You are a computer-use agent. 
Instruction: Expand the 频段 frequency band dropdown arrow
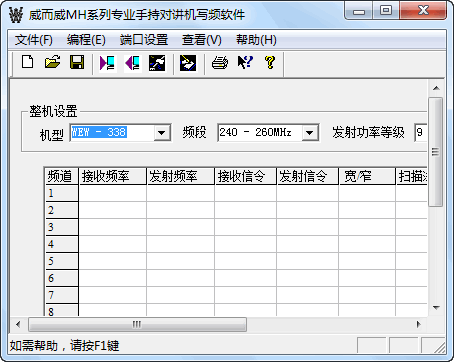[310, 133]
